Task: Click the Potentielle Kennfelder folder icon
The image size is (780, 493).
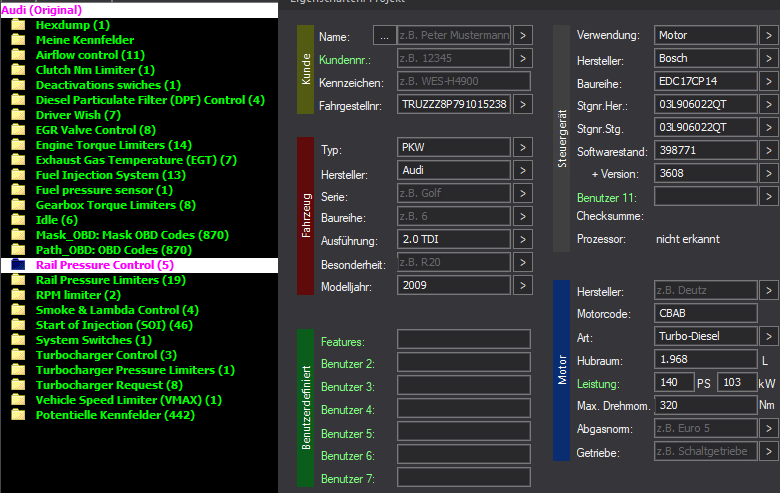Action: click(x=18, y=415)
